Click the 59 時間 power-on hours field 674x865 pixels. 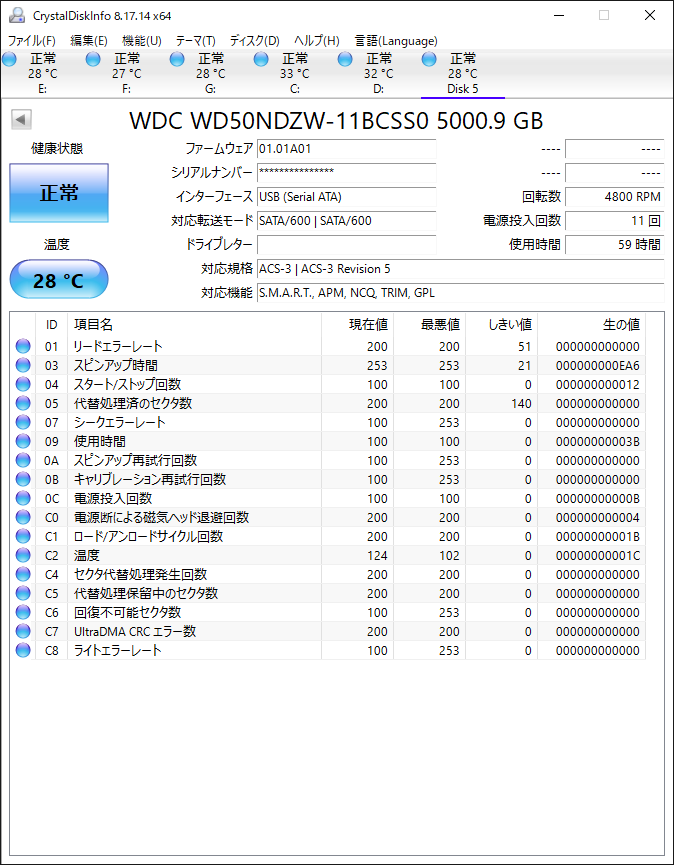point(614,244)
